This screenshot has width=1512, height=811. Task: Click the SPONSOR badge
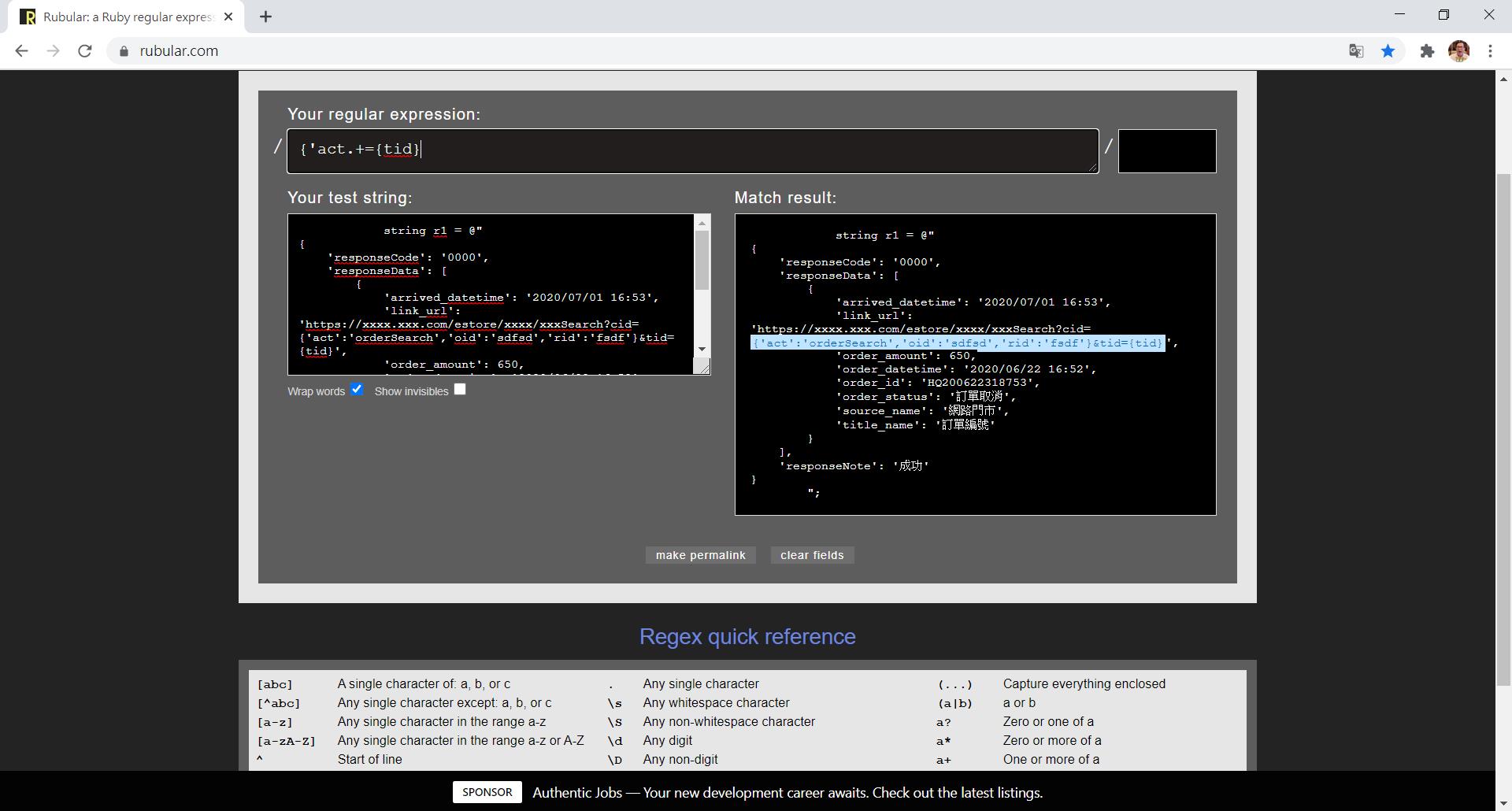coord(487,792)
